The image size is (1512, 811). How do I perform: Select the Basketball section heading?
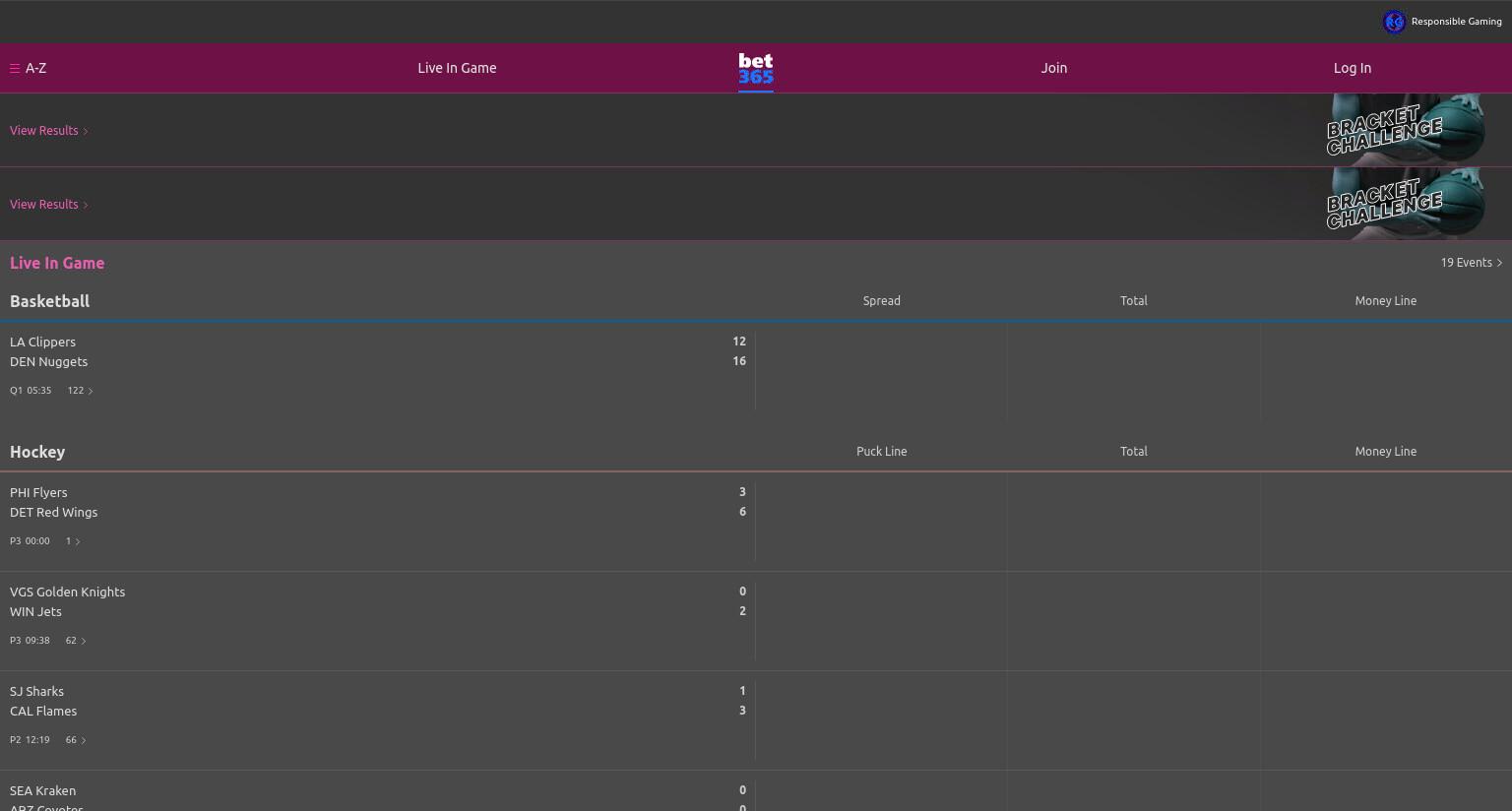click(49, 301)
